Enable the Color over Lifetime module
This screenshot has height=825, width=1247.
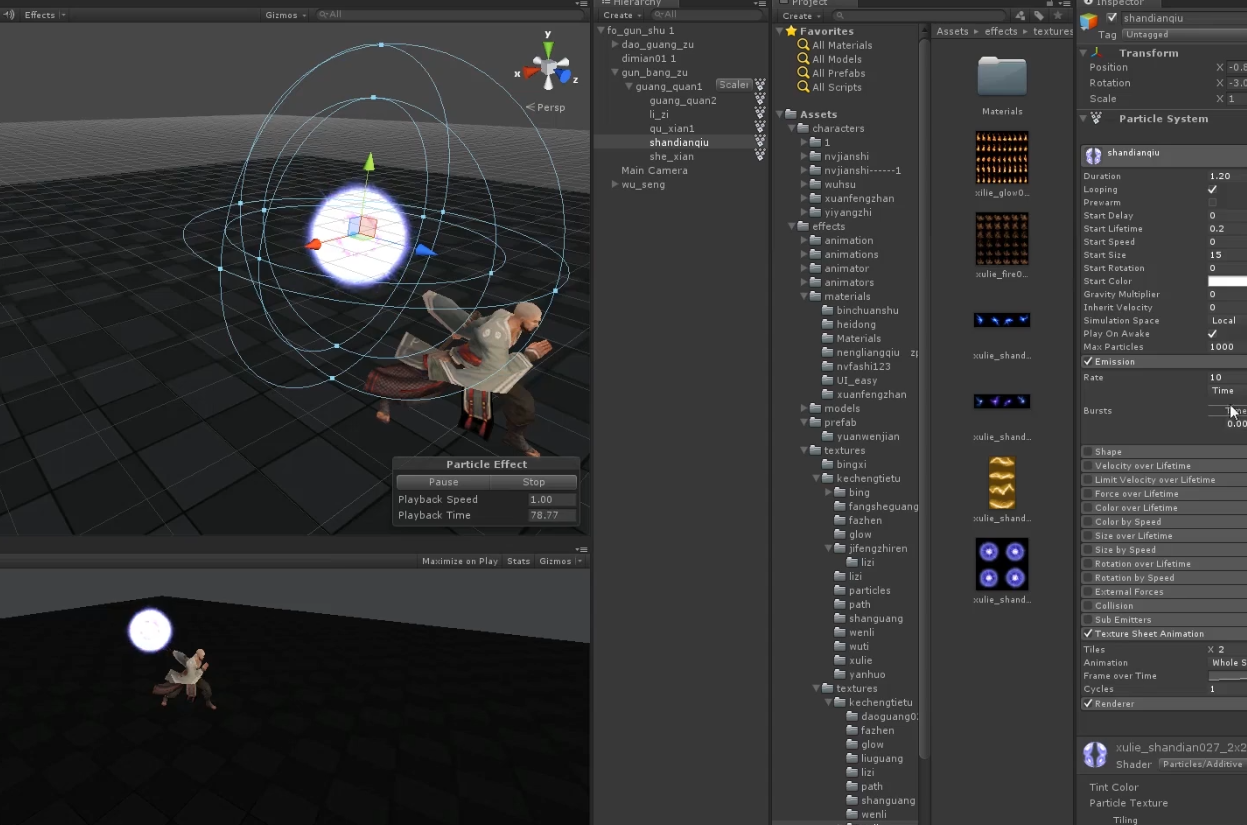(1088, 507)
